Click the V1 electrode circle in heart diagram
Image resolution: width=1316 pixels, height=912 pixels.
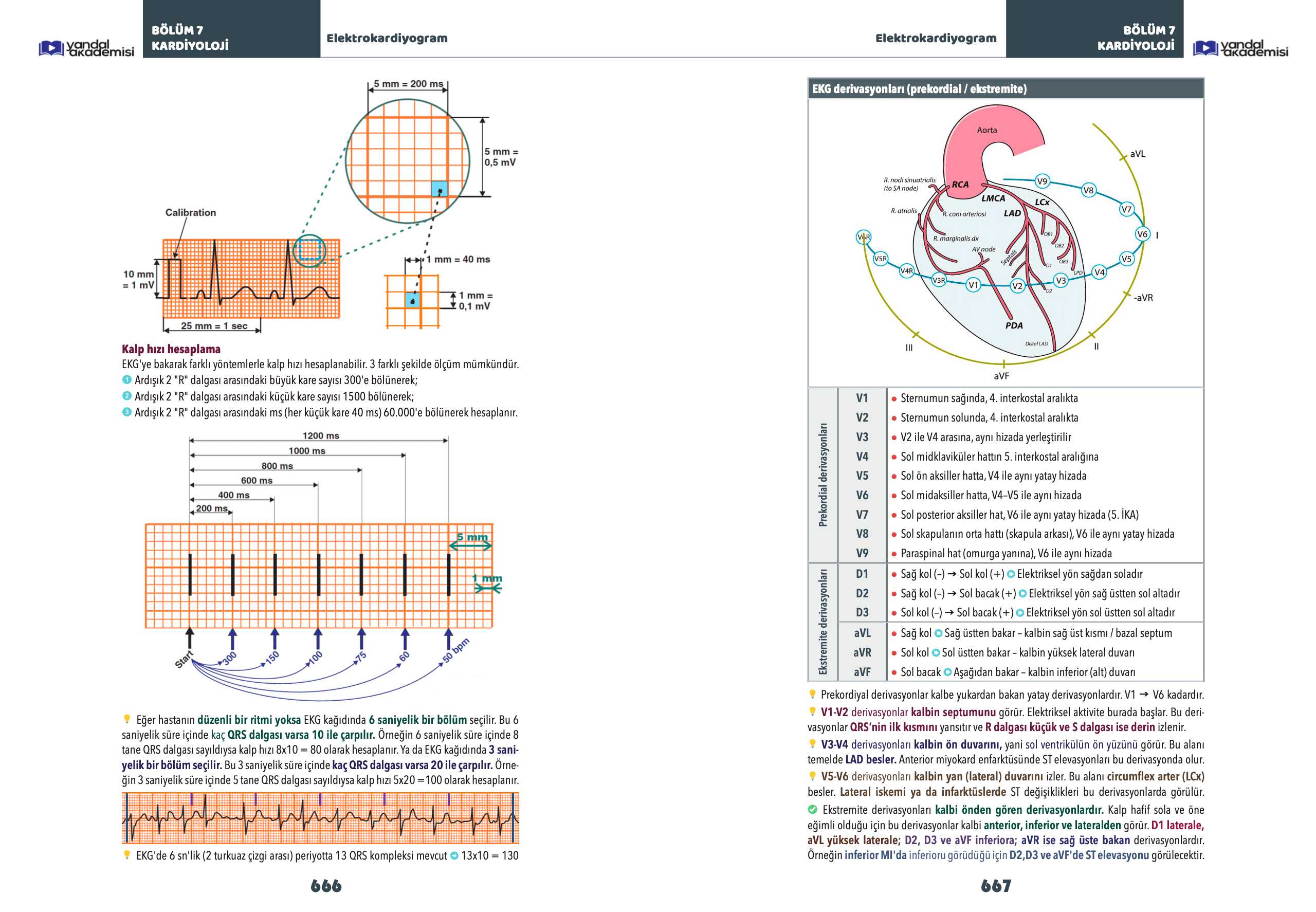[x=973, y=285]
